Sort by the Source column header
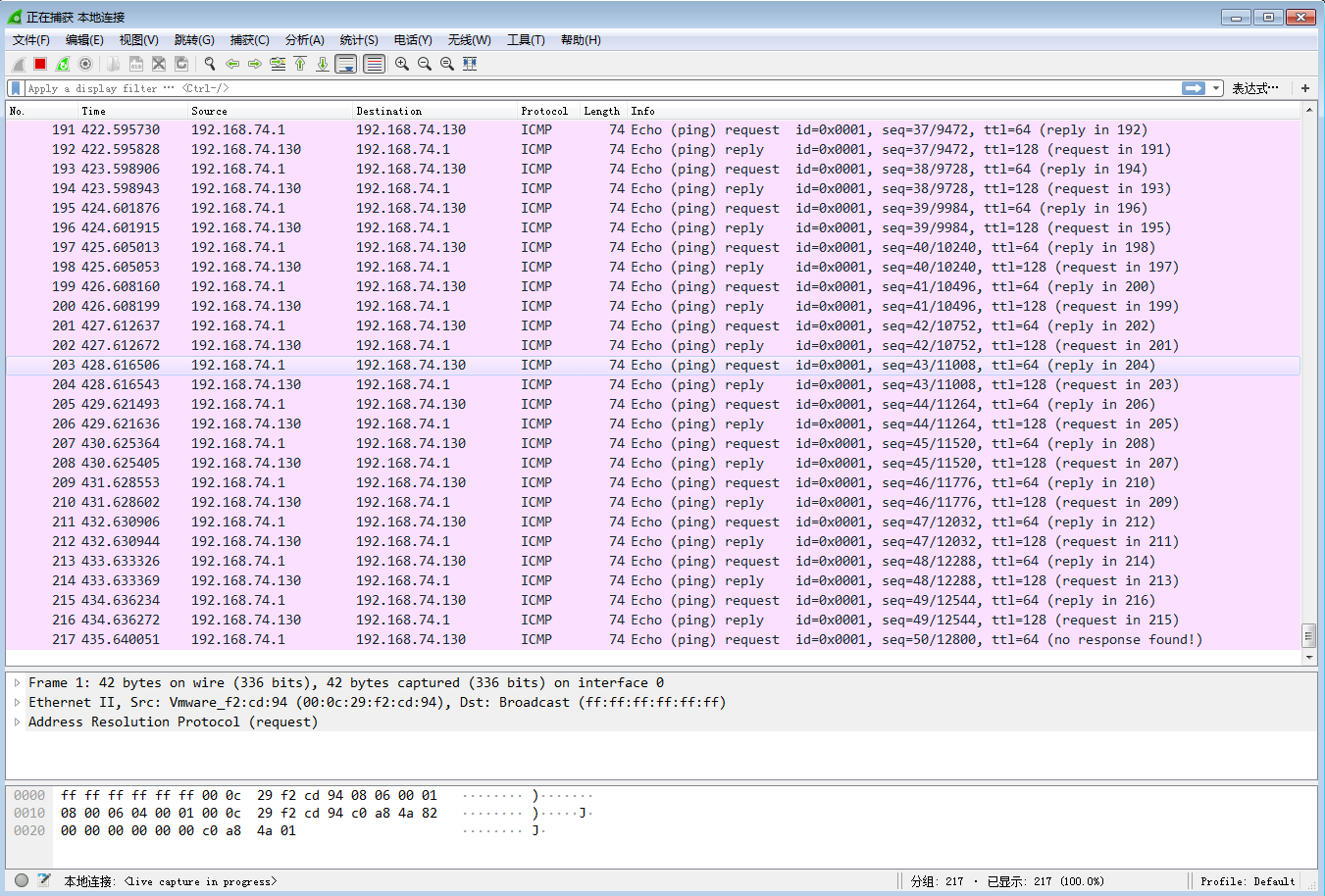 click(x=270, y=111)
